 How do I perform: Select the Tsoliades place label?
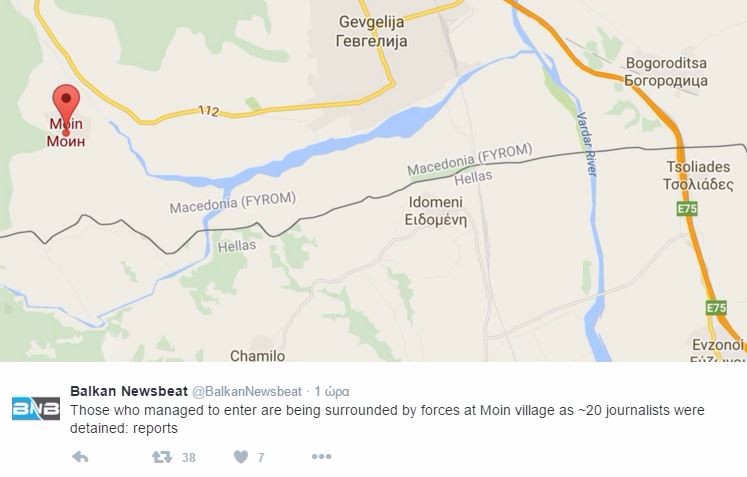pyautogui.click(x=698, y=175)
